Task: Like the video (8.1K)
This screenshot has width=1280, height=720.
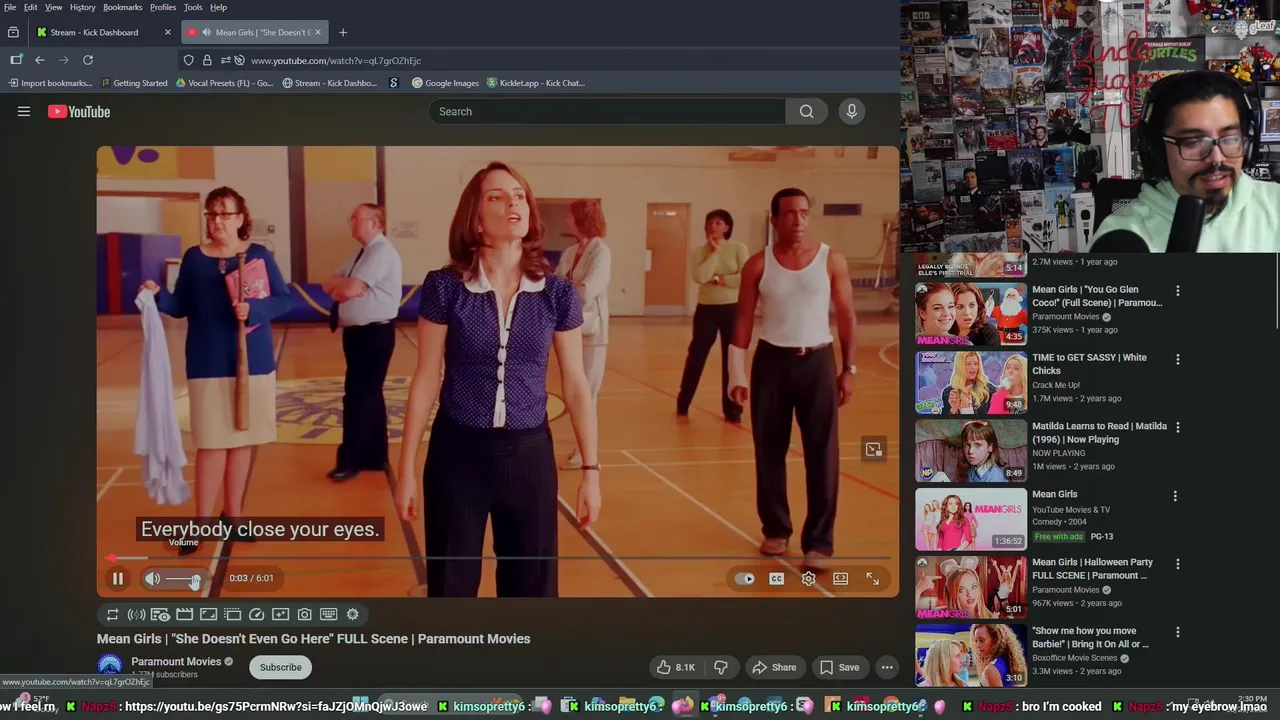Action: [x=675, y=667]
